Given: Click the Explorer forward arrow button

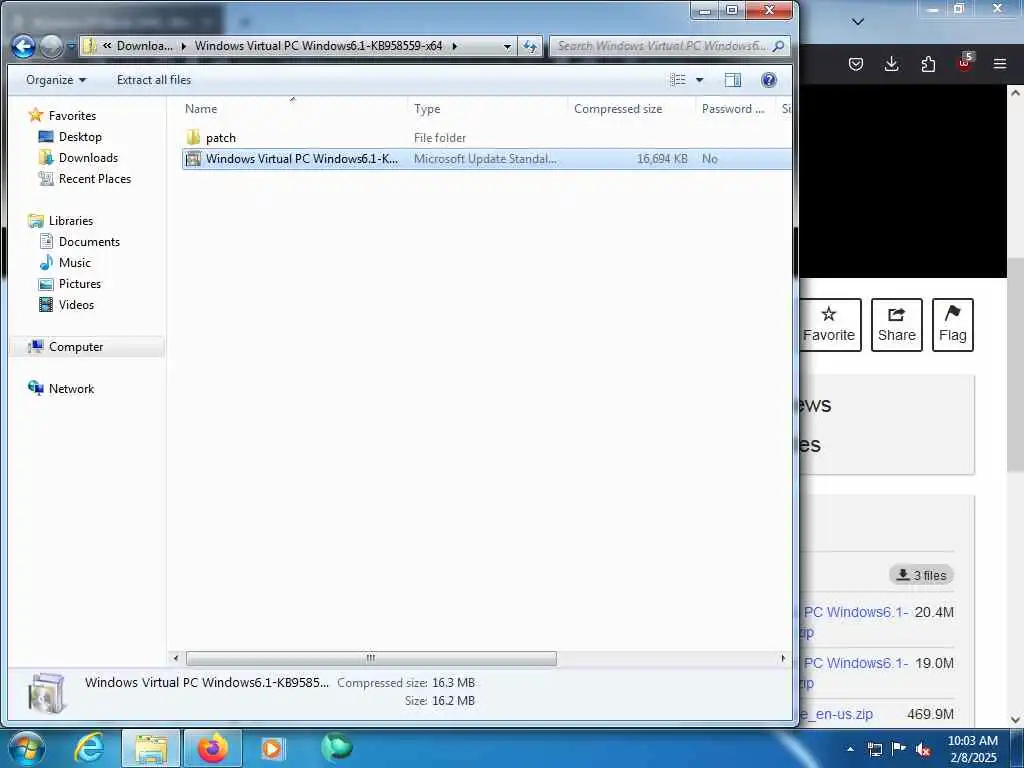Looking at the screenshot, I should 51,46.
